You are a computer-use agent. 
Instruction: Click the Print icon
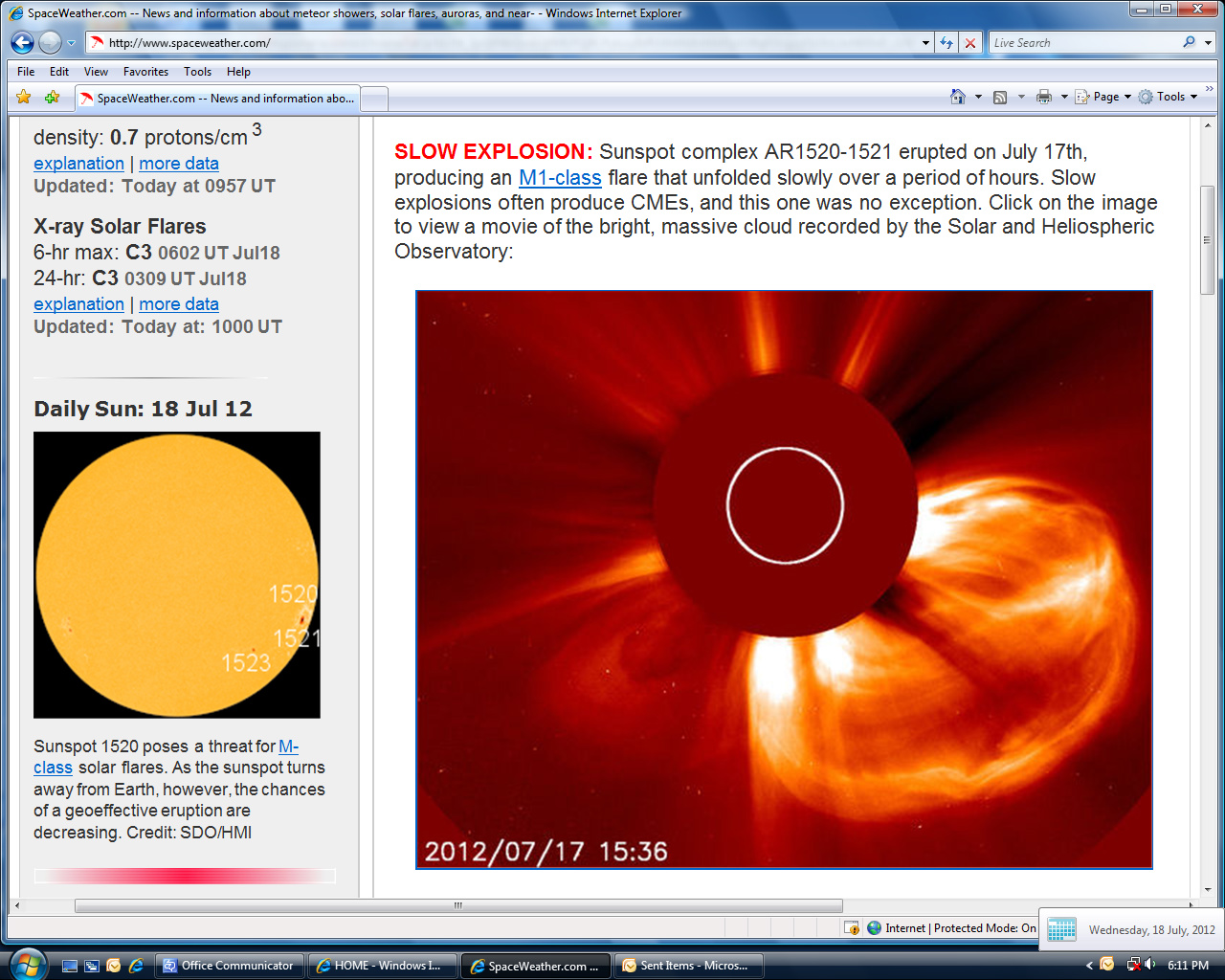pyautogui.click(x=1044, y=97)
